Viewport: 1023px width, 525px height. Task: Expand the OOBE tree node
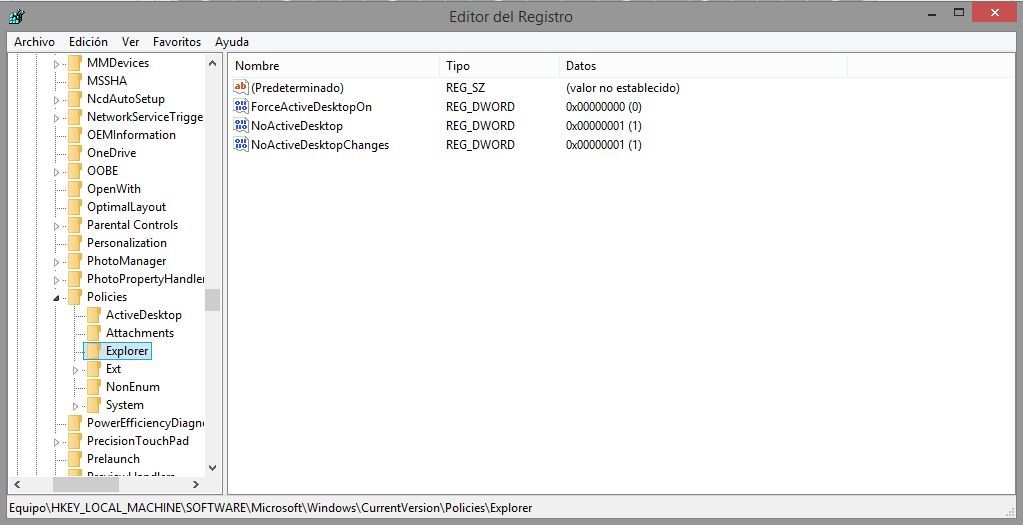point(56,172)
